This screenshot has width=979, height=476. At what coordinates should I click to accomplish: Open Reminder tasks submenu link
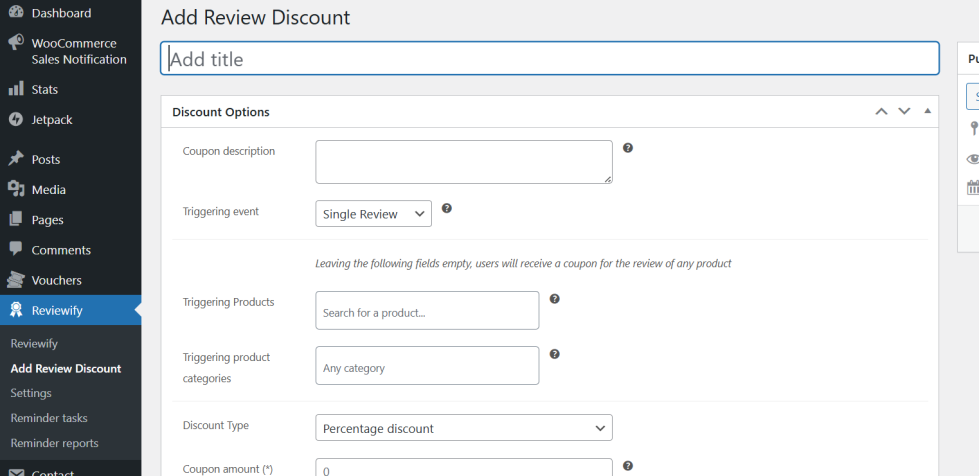[x=49, y=418]
